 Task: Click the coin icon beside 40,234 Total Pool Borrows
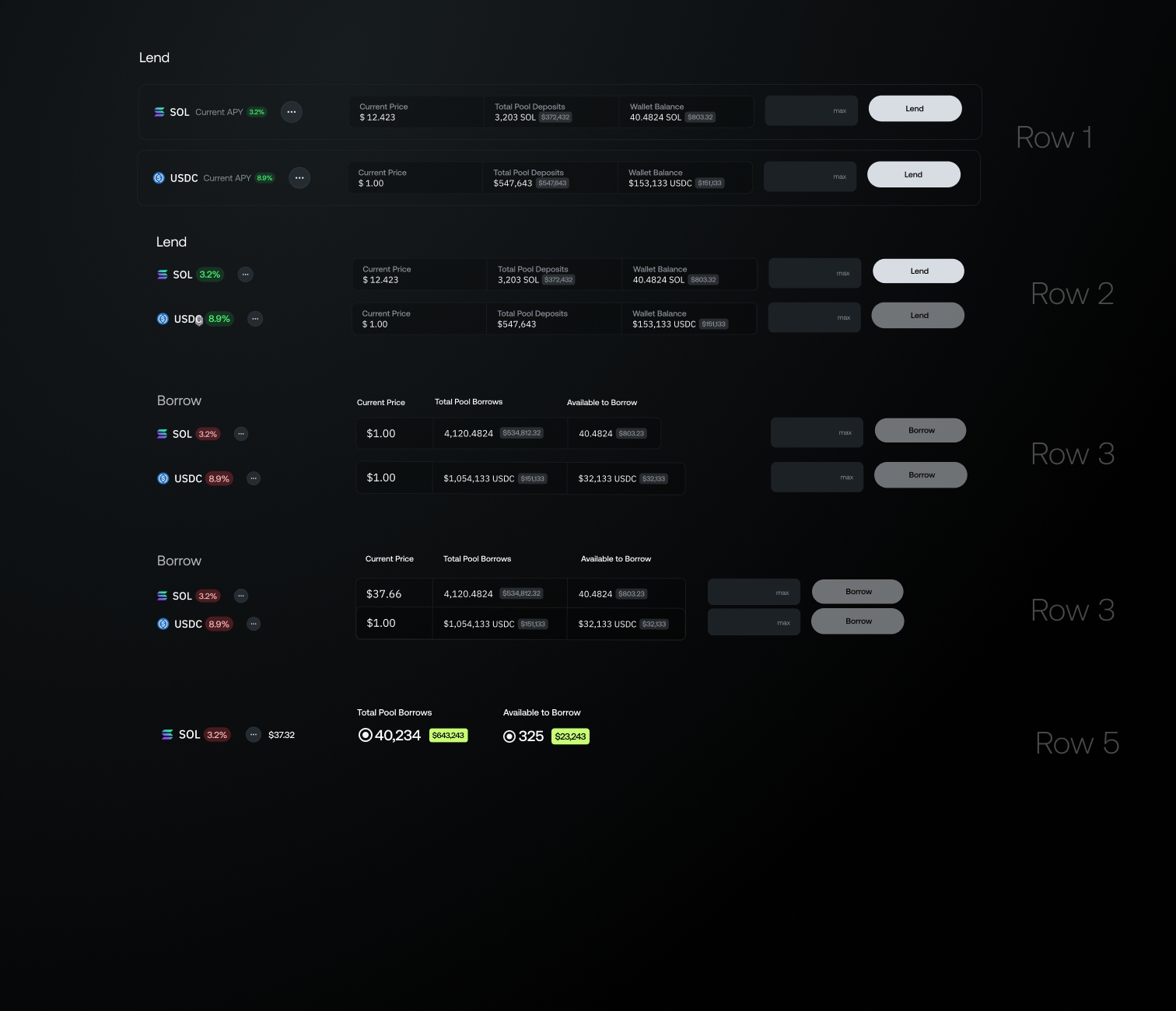pyautogui.click(x=365, y=735)
